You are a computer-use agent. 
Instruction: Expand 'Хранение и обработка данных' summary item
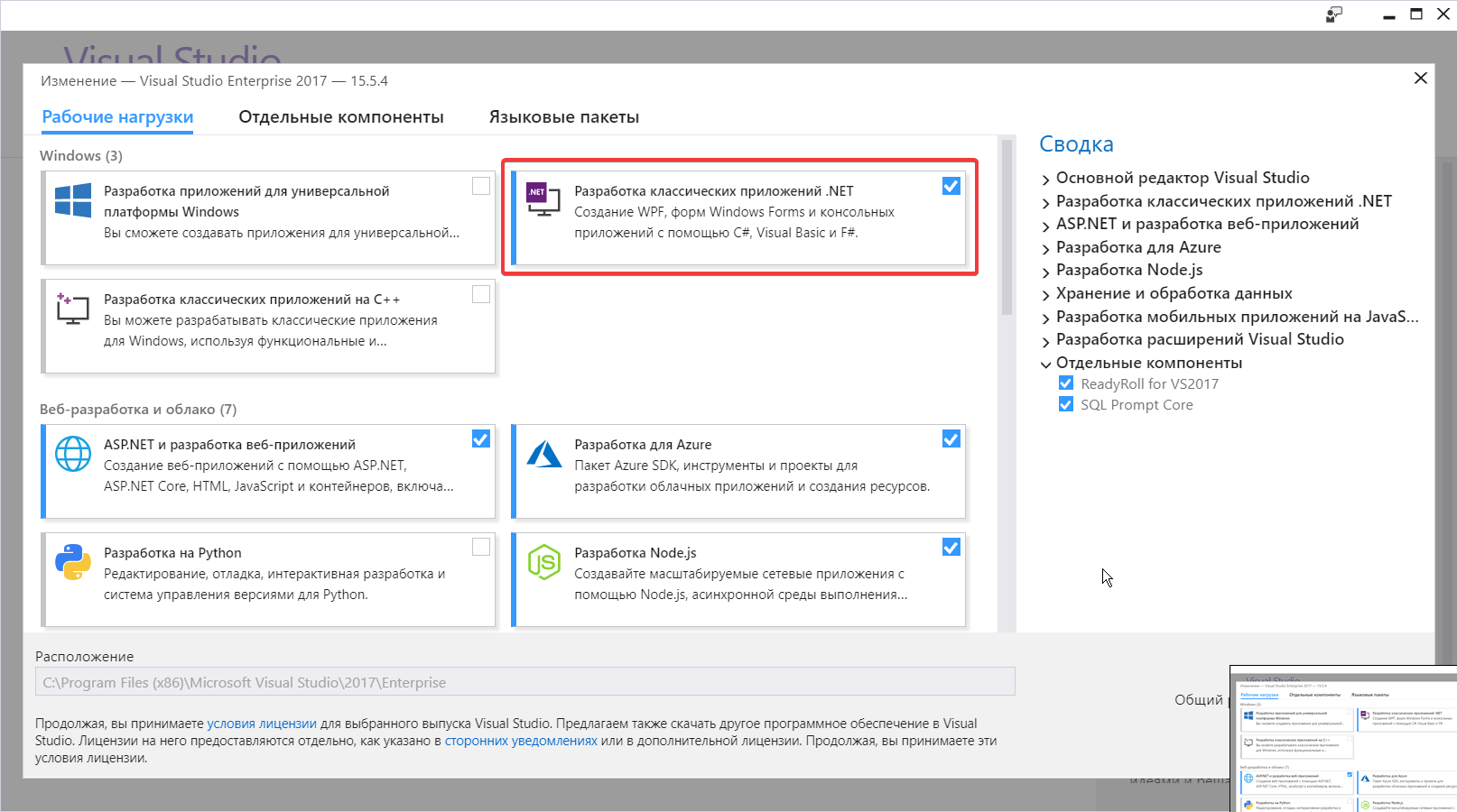click(x=1046, y=295)
